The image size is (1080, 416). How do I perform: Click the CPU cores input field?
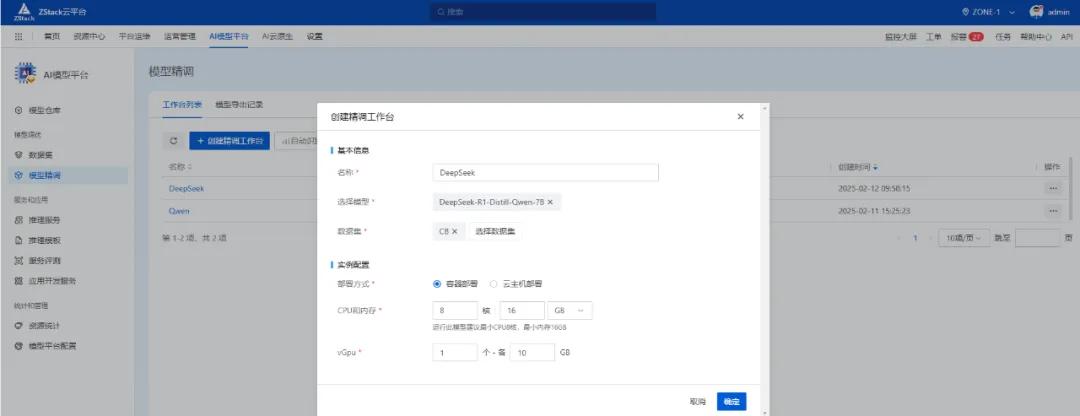(455, 311)
